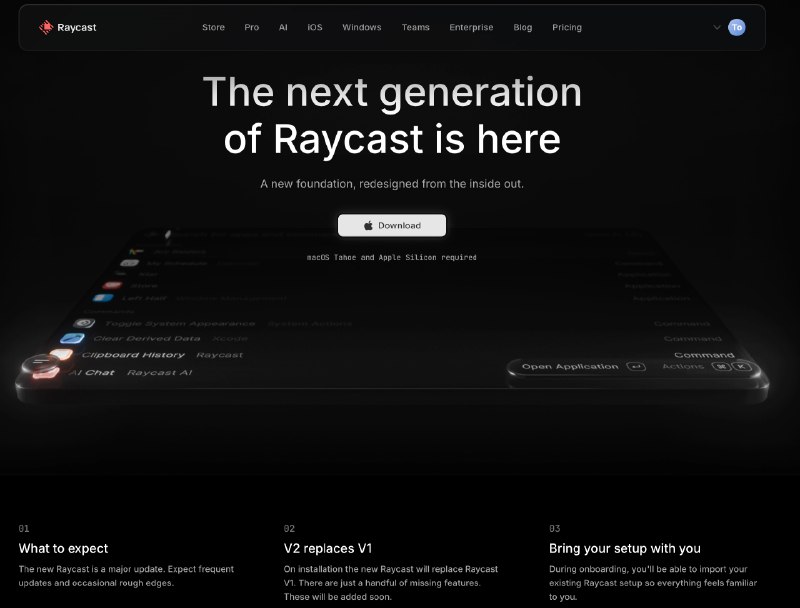Click 'macOS Tahoe and Apple Silicon required' note
The image size is (800, 608).
(391, 257)
